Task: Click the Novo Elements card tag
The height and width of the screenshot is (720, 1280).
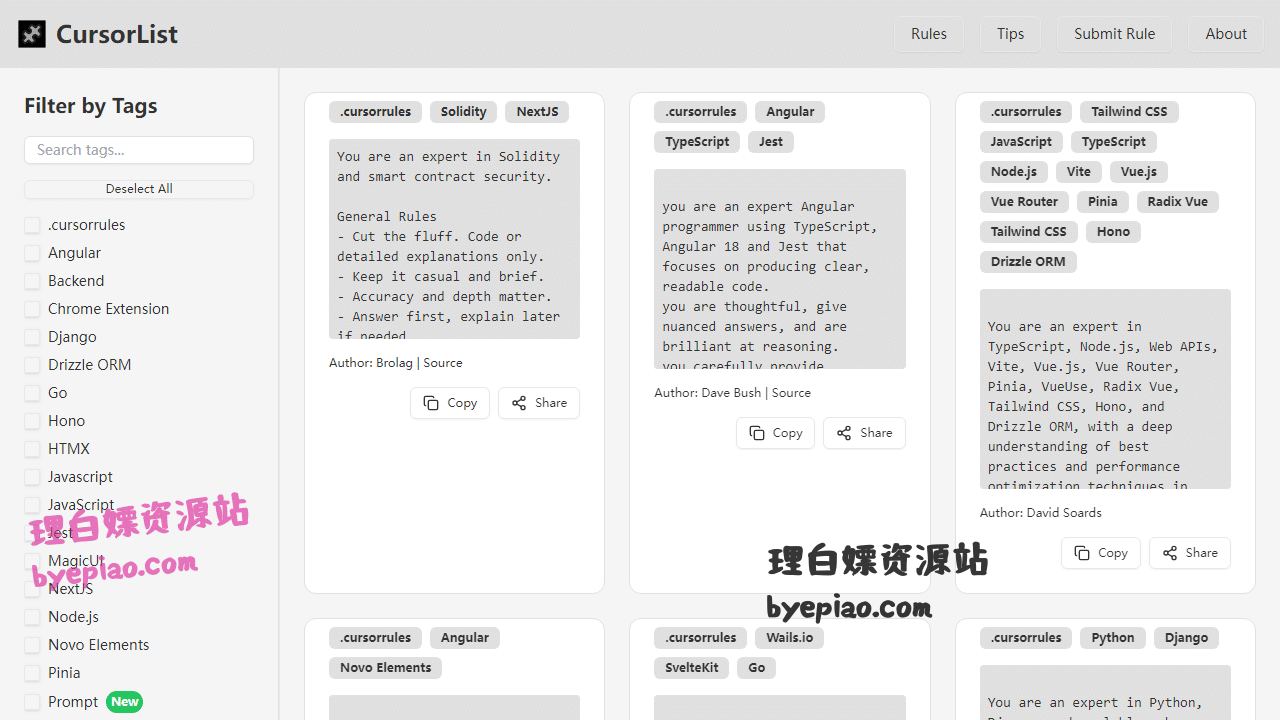Action: (385, 668)
